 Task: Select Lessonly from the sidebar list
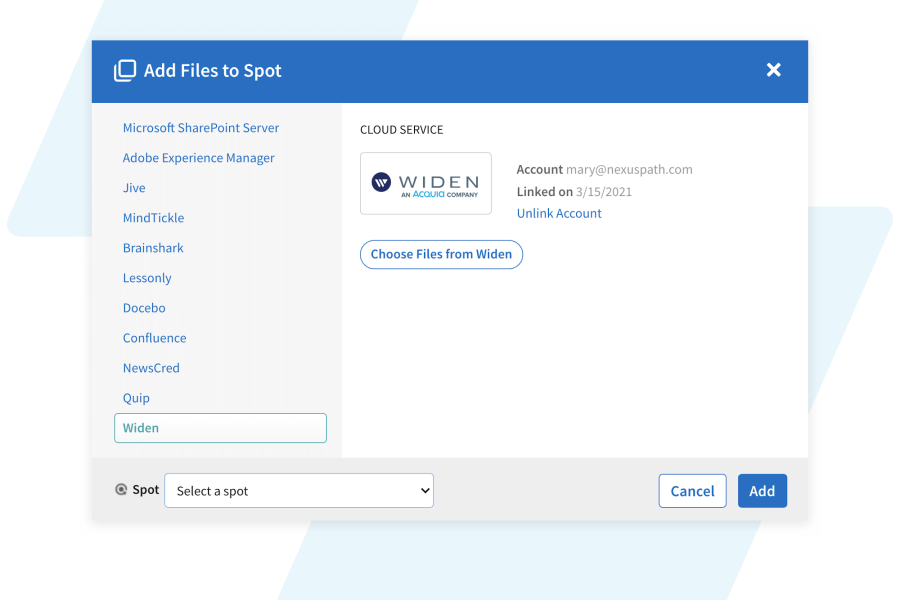pyautogui.click(x=147, y=278)
